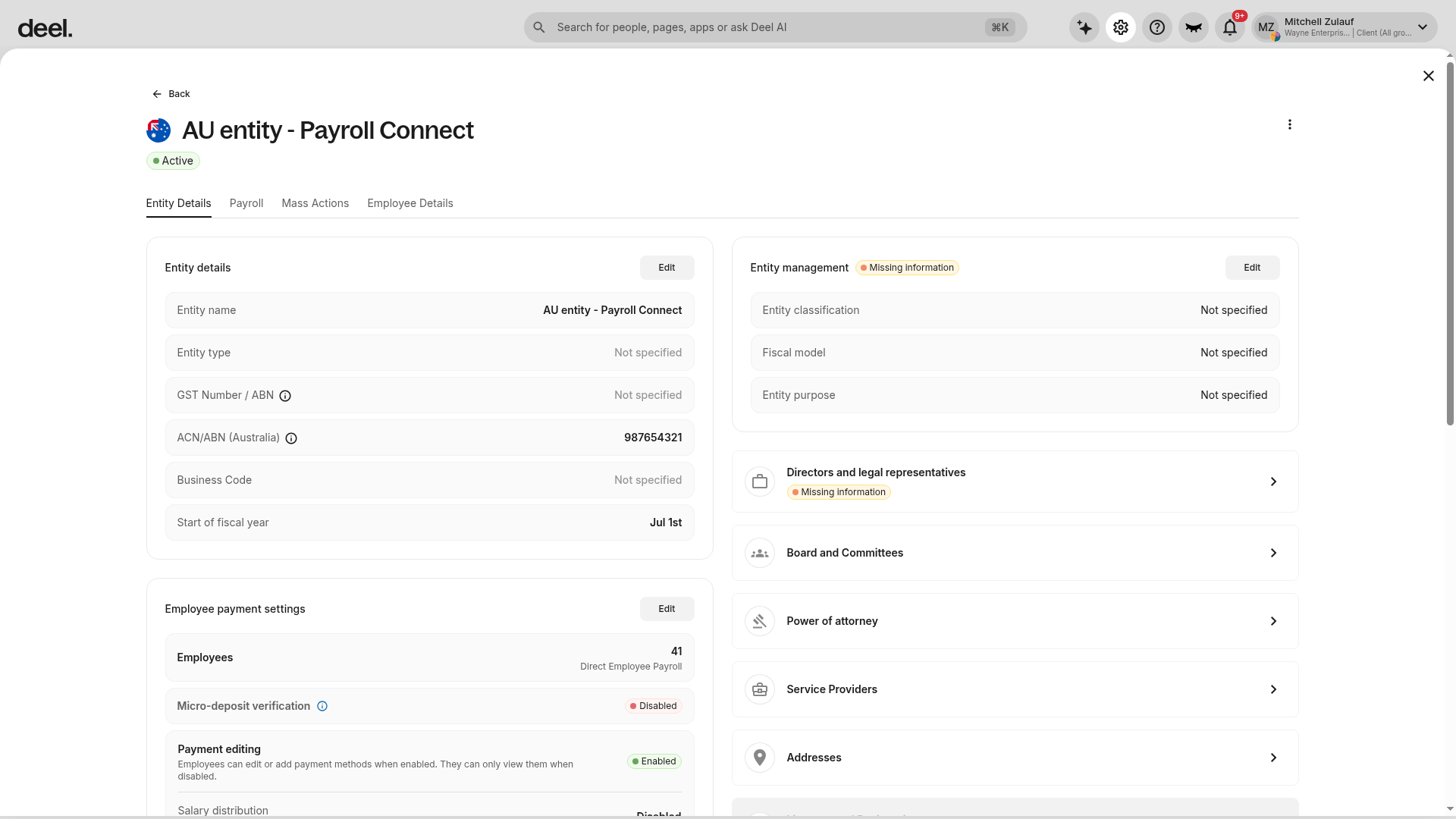Click the page vertical scrollbar
The width and height of the screenshot is (1456, 819).
pos(1451,243)
